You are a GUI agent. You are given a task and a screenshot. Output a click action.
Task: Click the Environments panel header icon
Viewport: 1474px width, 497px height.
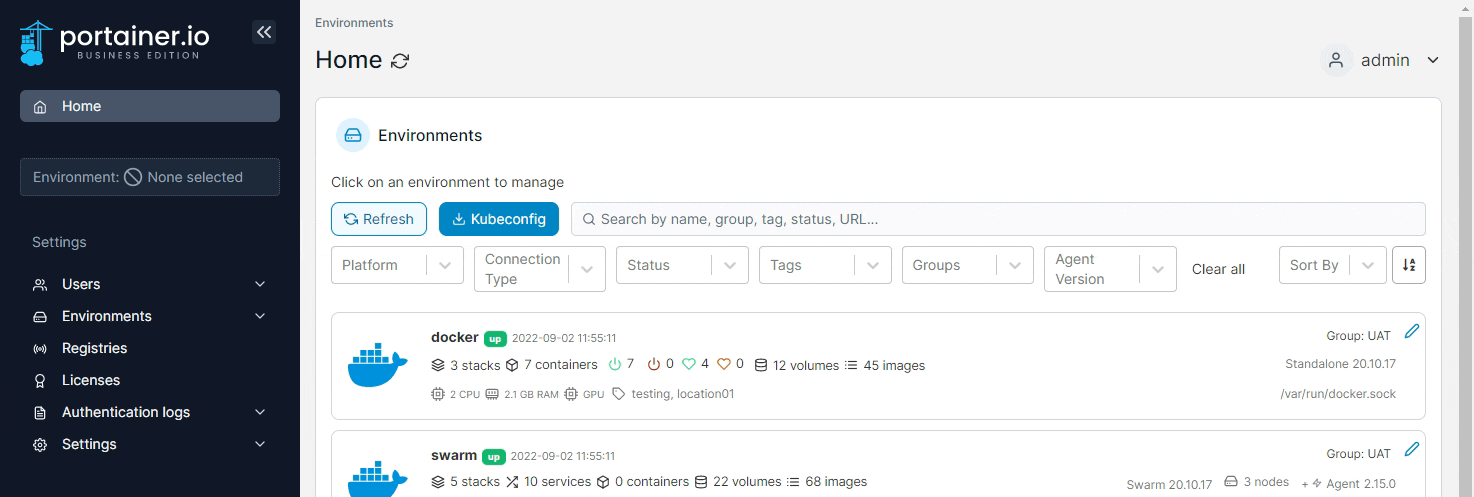353,135
